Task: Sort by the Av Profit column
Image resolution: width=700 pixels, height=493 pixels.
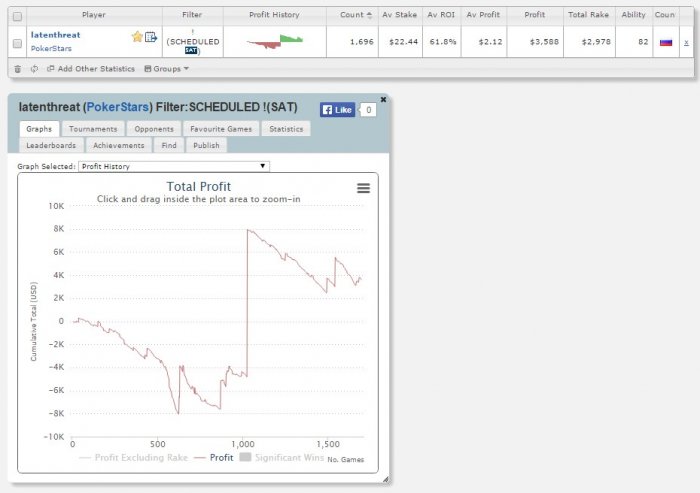Action: (x=483, y=15)
